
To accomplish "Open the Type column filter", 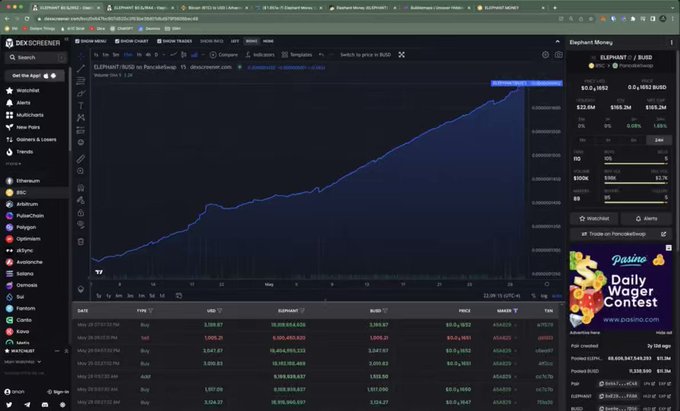I will tap(150, 311).
